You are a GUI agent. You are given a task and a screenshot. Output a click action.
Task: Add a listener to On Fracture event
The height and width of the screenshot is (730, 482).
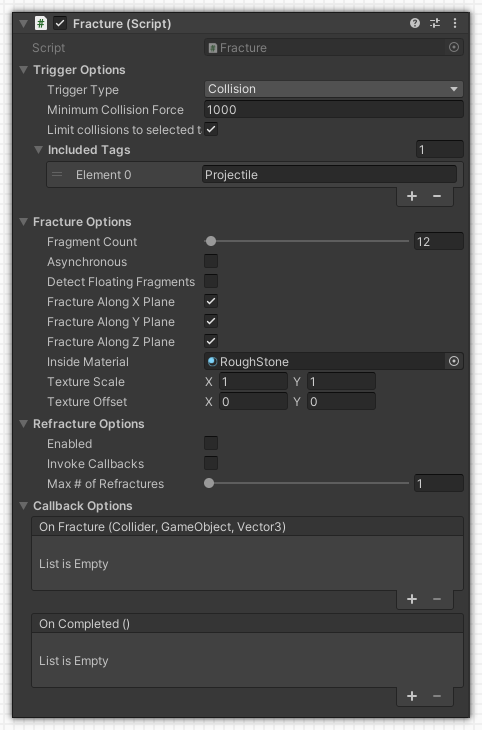tap(412, 599)
